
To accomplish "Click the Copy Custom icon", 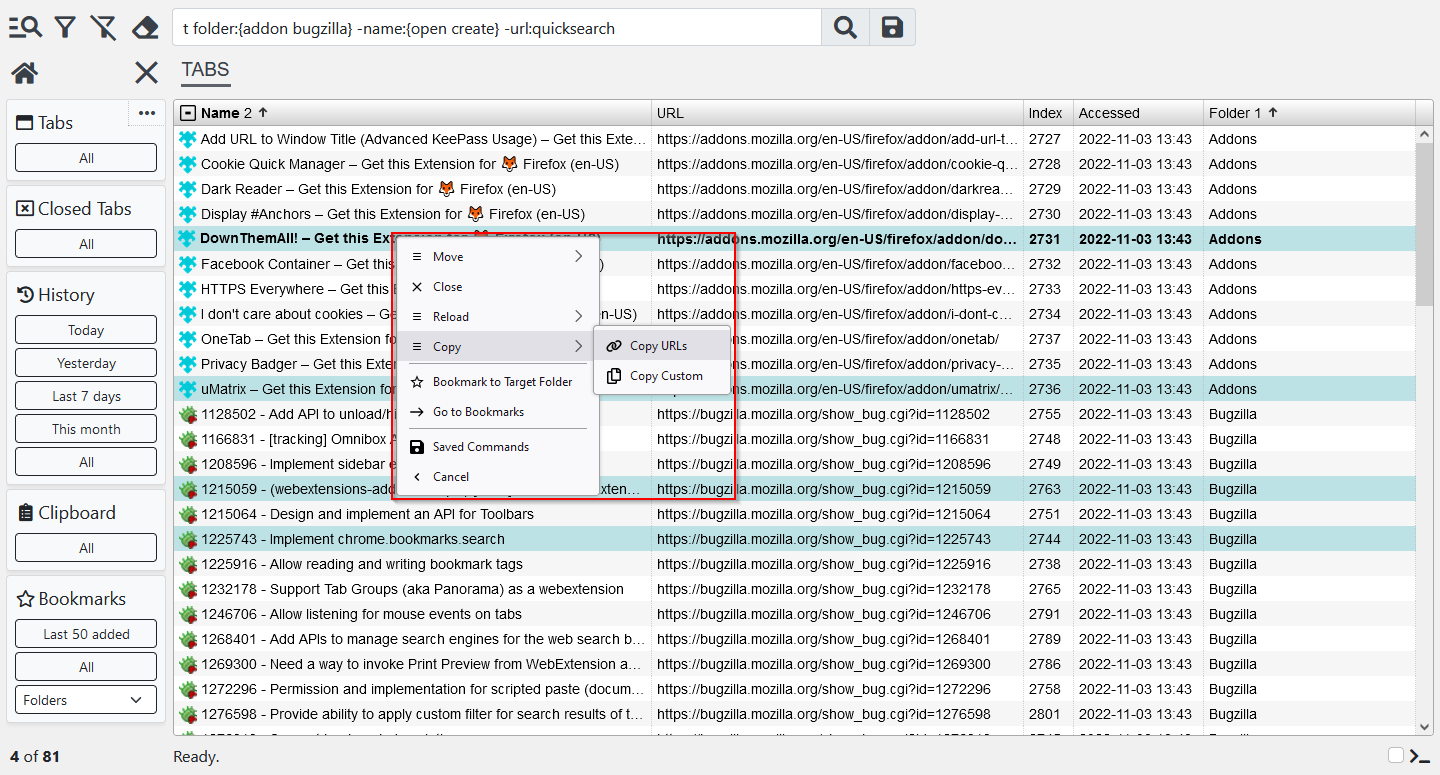I will point(614,376).
